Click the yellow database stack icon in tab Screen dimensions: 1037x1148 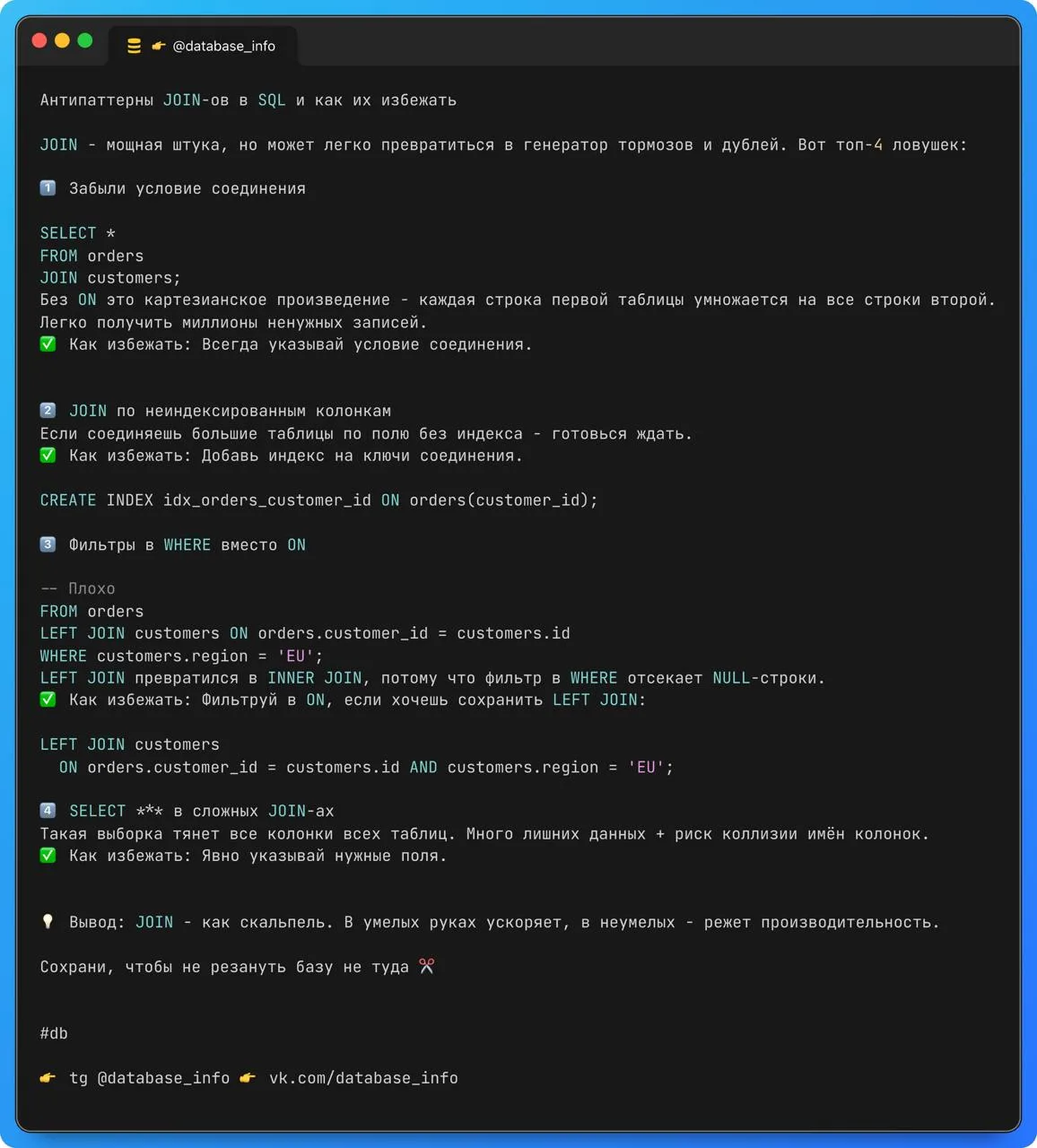[x=135, y=46]
